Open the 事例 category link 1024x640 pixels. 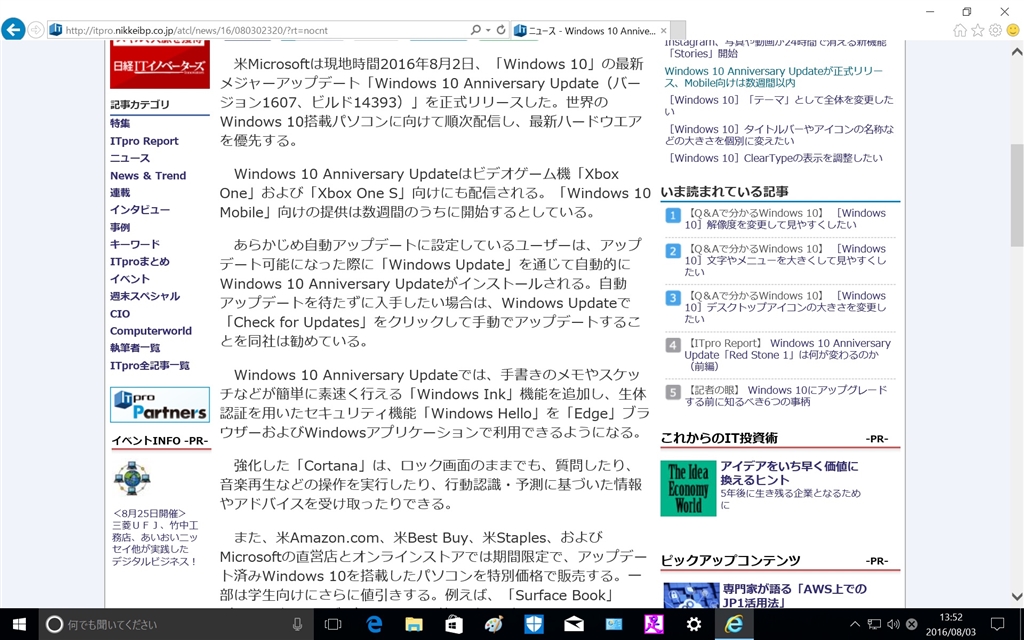click(120, 227)
